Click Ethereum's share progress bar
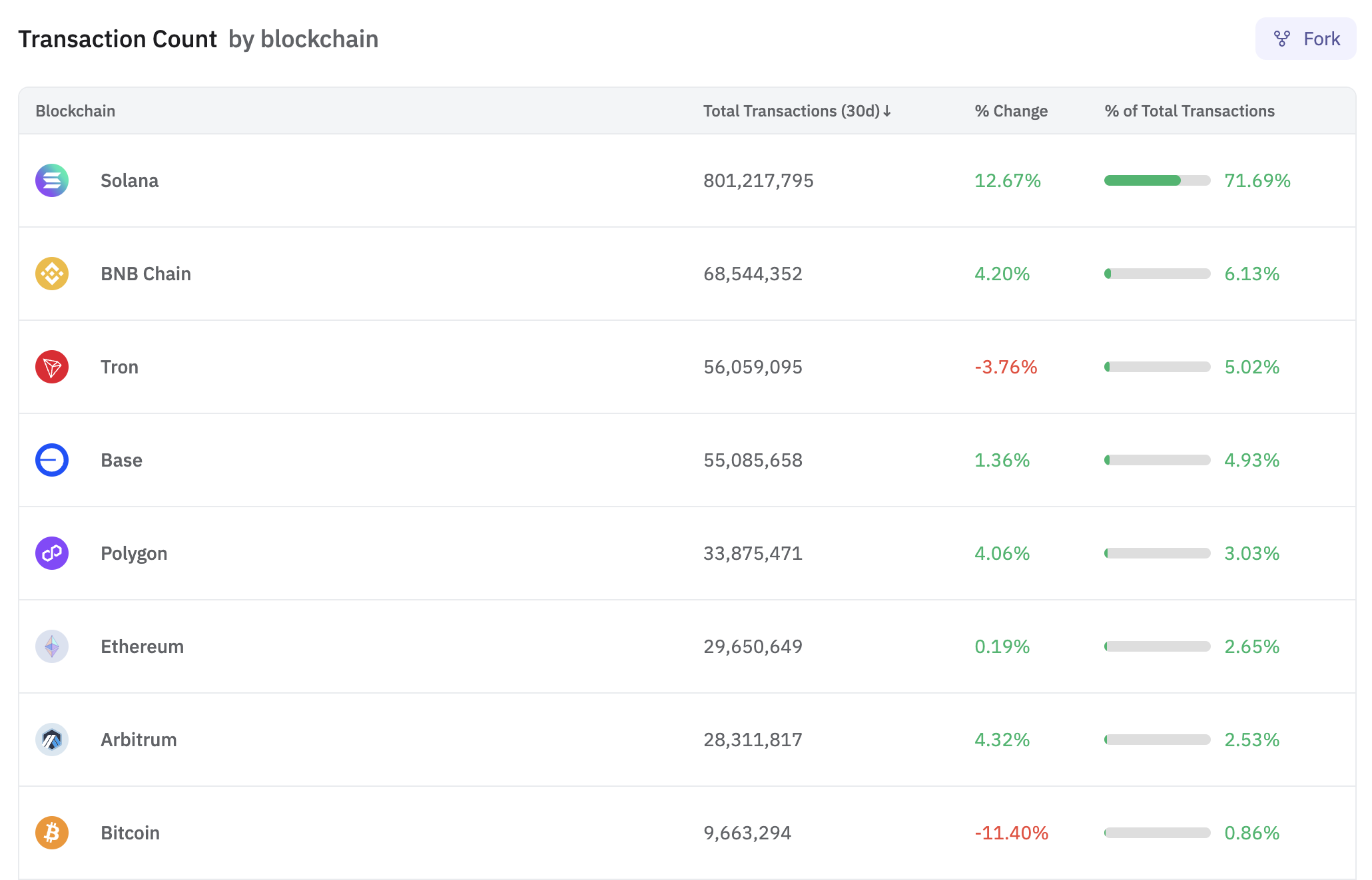This screenshot has width=1372, height=880. 1158,646
